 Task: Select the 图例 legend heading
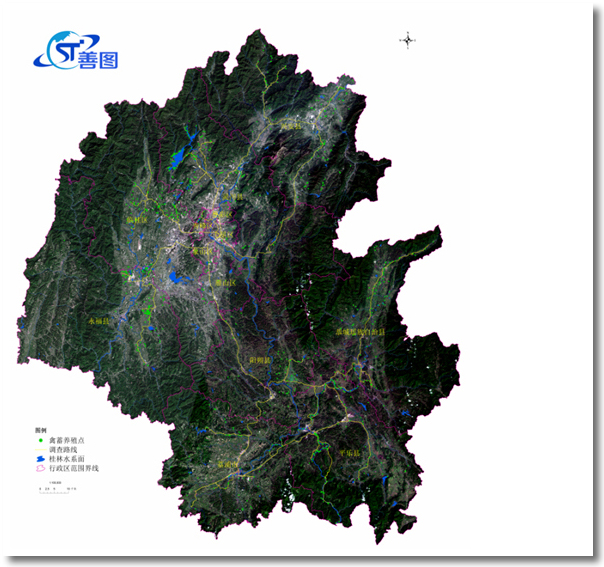[41, 430]
